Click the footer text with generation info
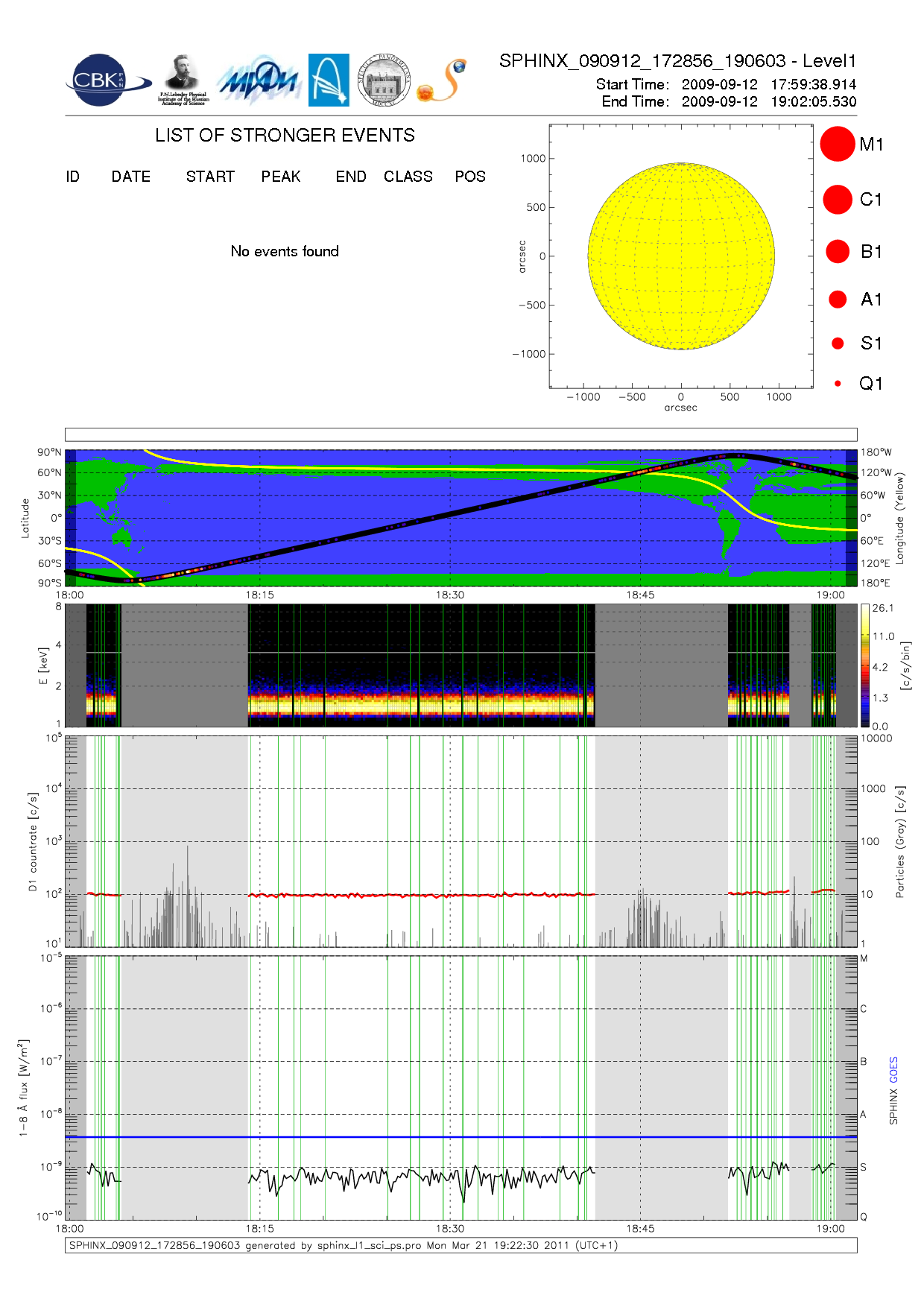 [x=343, y=1245]
